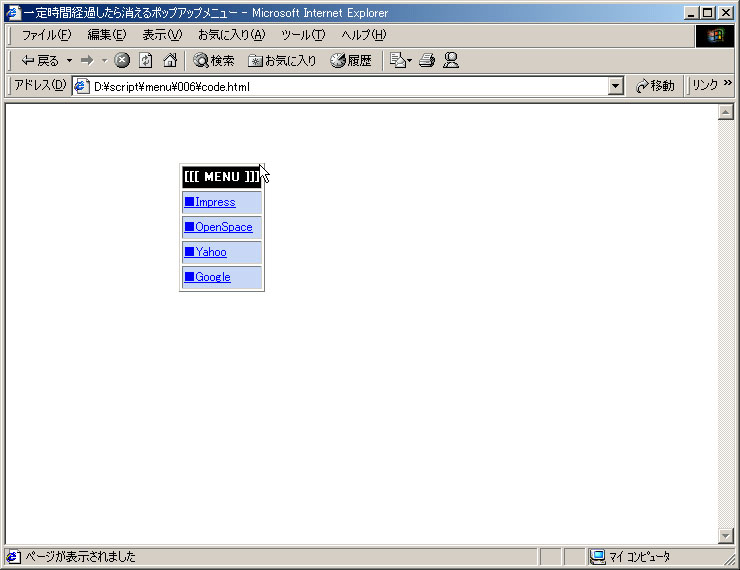Expand the address bar dropdown list
The height and width of the screenshot is (570, 740).
pos(616,87)
